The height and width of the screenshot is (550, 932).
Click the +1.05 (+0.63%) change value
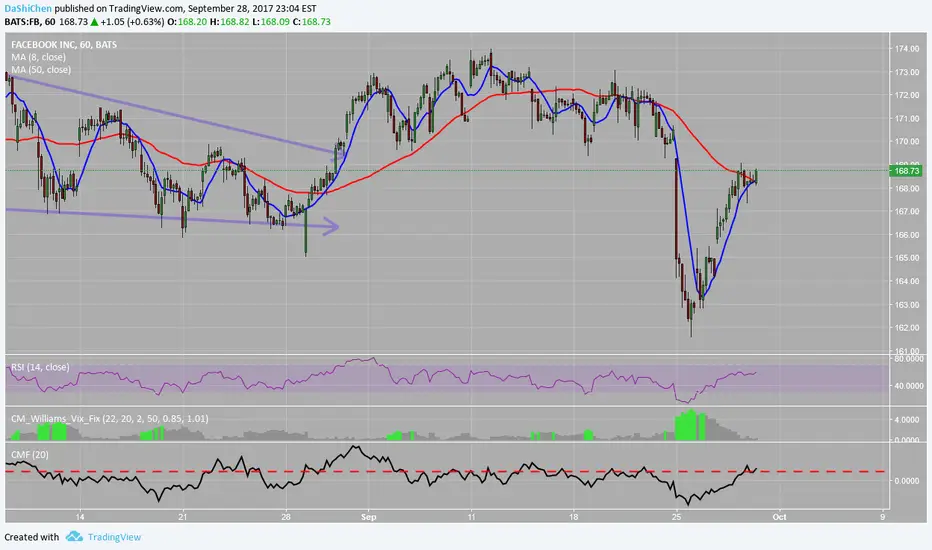(132, 22)
